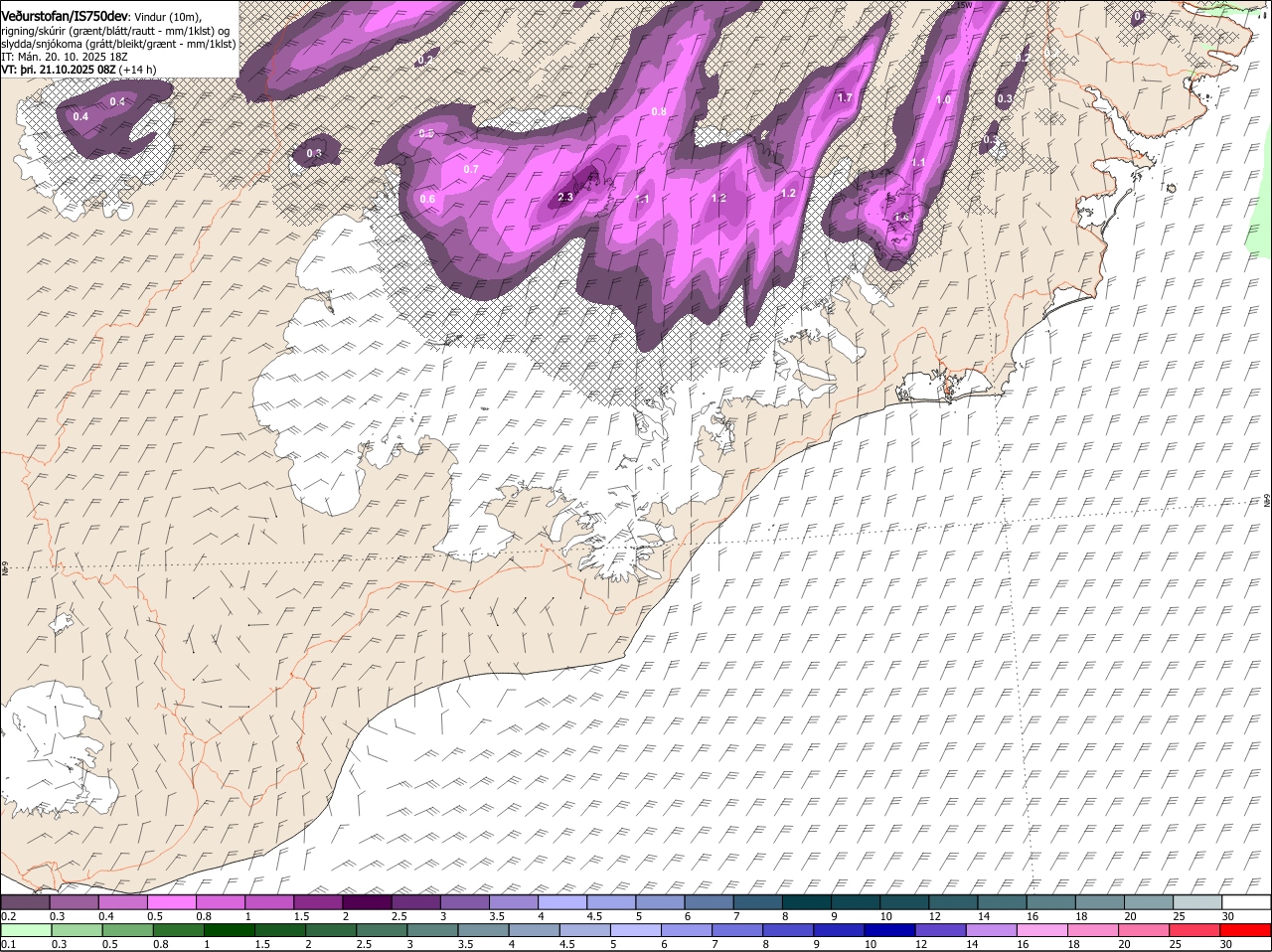The image size is (1272, 952).
Task: Click the 0.5 precipitation value on the map
Action: 426,133
